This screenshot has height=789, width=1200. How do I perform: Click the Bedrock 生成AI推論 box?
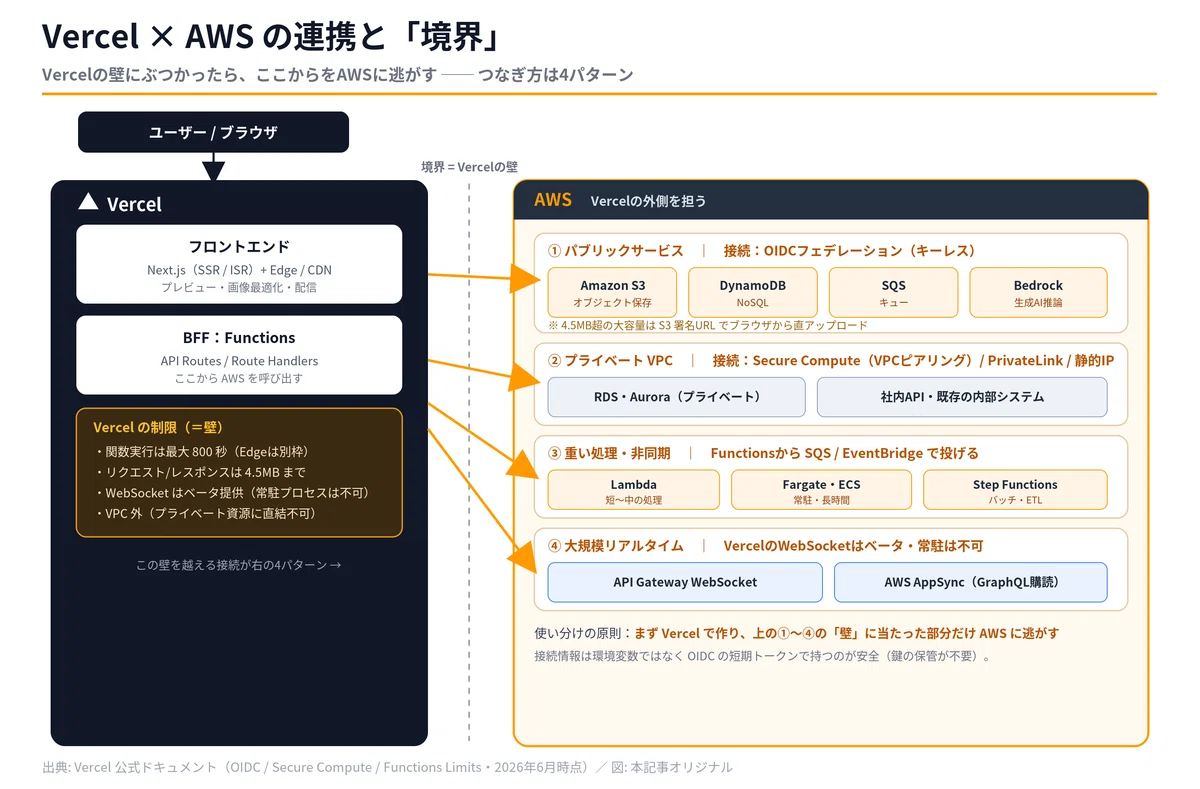(x=1038, y=292)
